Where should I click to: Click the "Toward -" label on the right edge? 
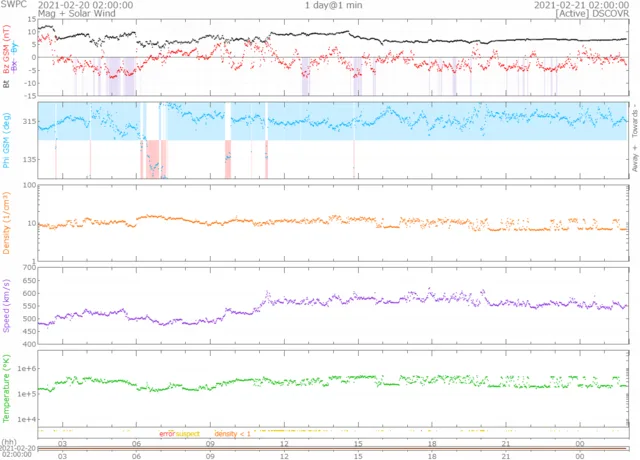pyautogui.click(x=633, y=118)
